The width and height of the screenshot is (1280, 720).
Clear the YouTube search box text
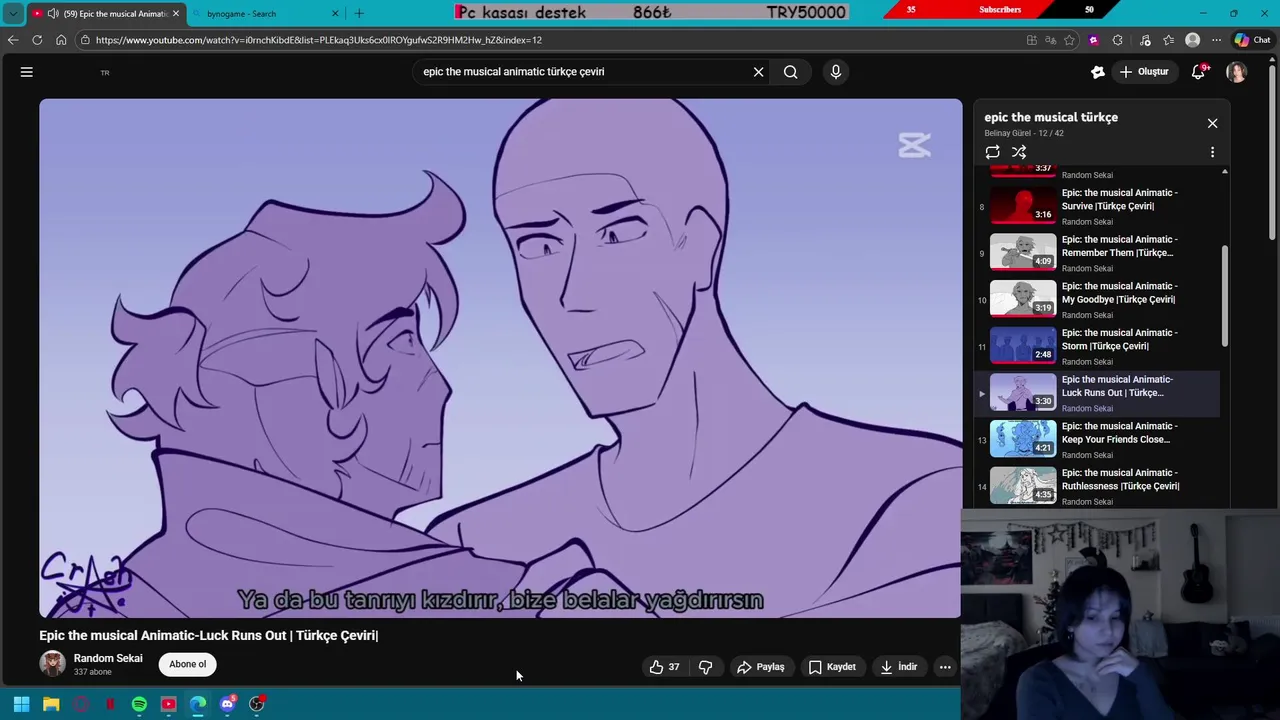click(758, 72)
